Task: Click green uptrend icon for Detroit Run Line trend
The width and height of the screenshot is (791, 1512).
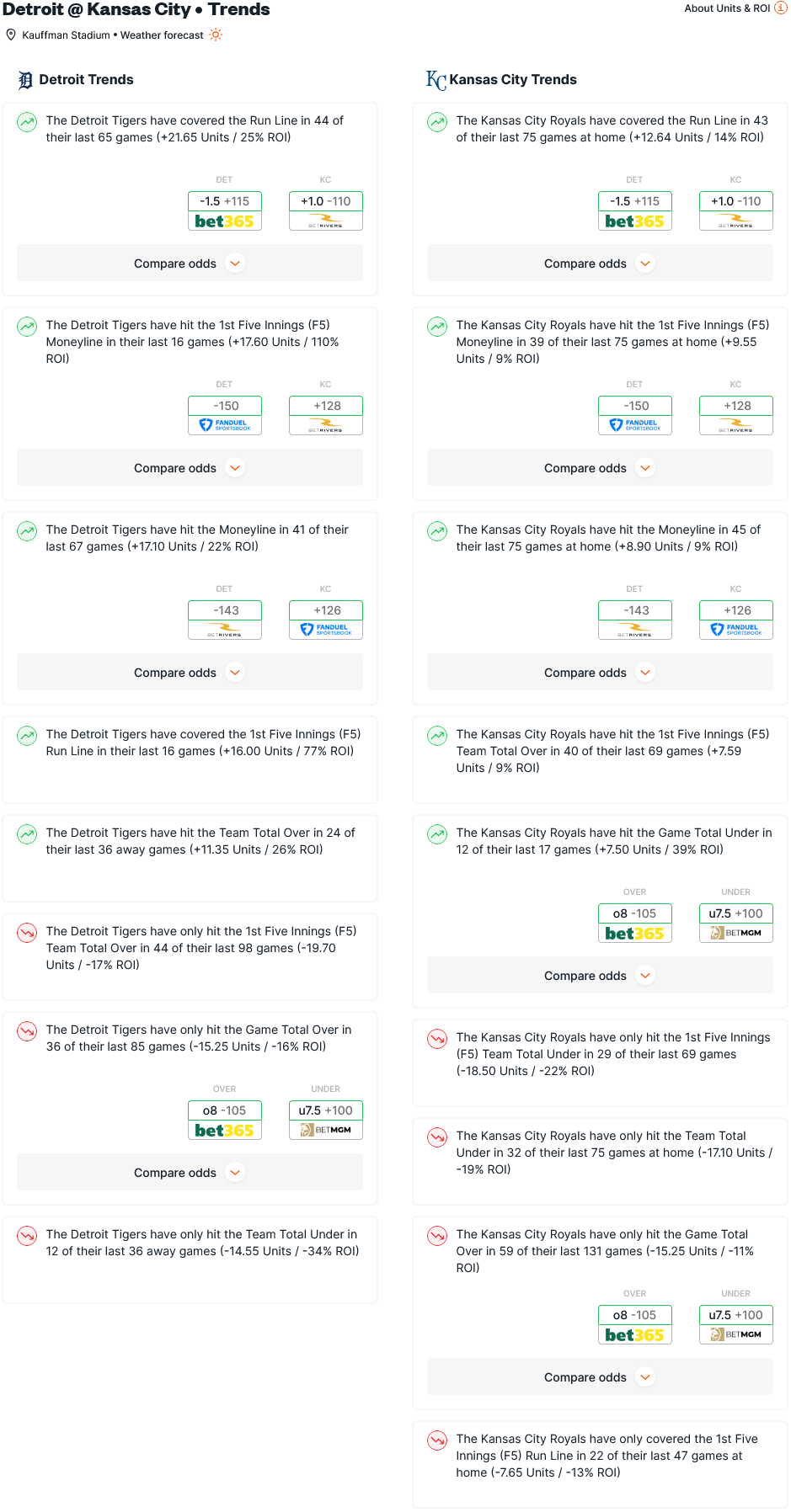Action: (27, 122)
